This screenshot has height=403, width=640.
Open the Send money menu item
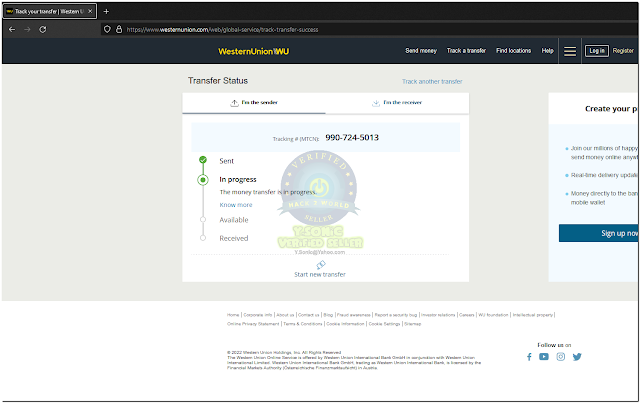click(421, 51)
